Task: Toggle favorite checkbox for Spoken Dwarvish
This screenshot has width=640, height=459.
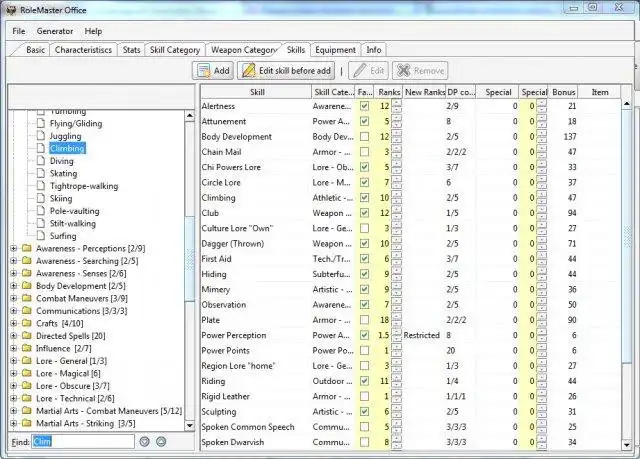Action: (364, 442)
